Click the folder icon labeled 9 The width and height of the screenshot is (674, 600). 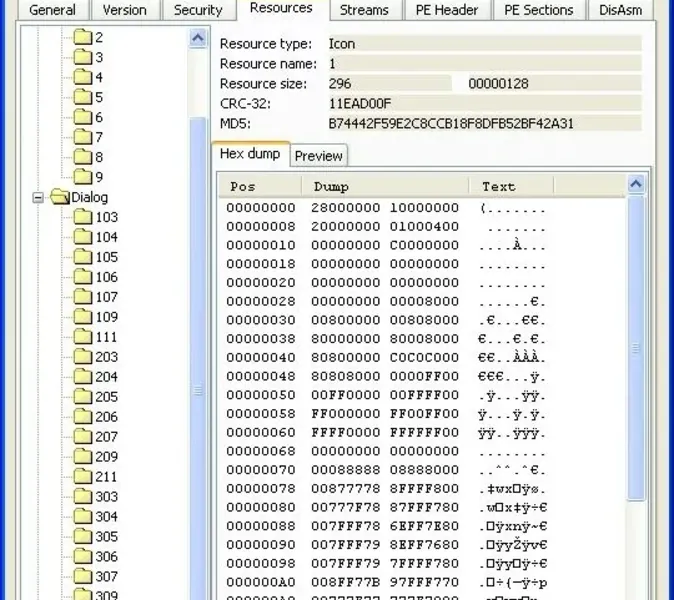click(x=83, y=177)
